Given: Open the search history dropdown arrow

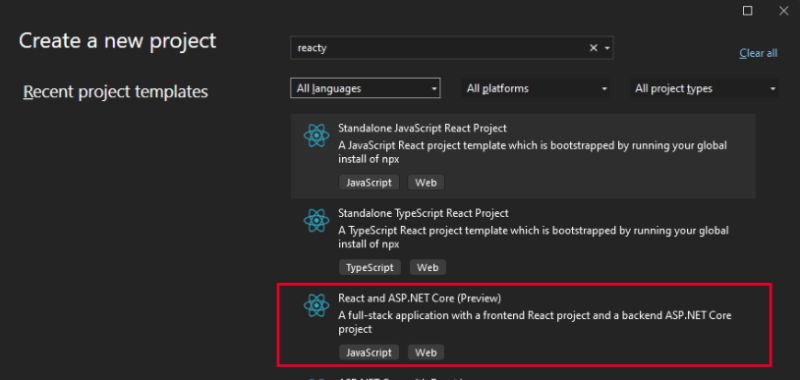Looking at the screenshot, I should [607, 48].
